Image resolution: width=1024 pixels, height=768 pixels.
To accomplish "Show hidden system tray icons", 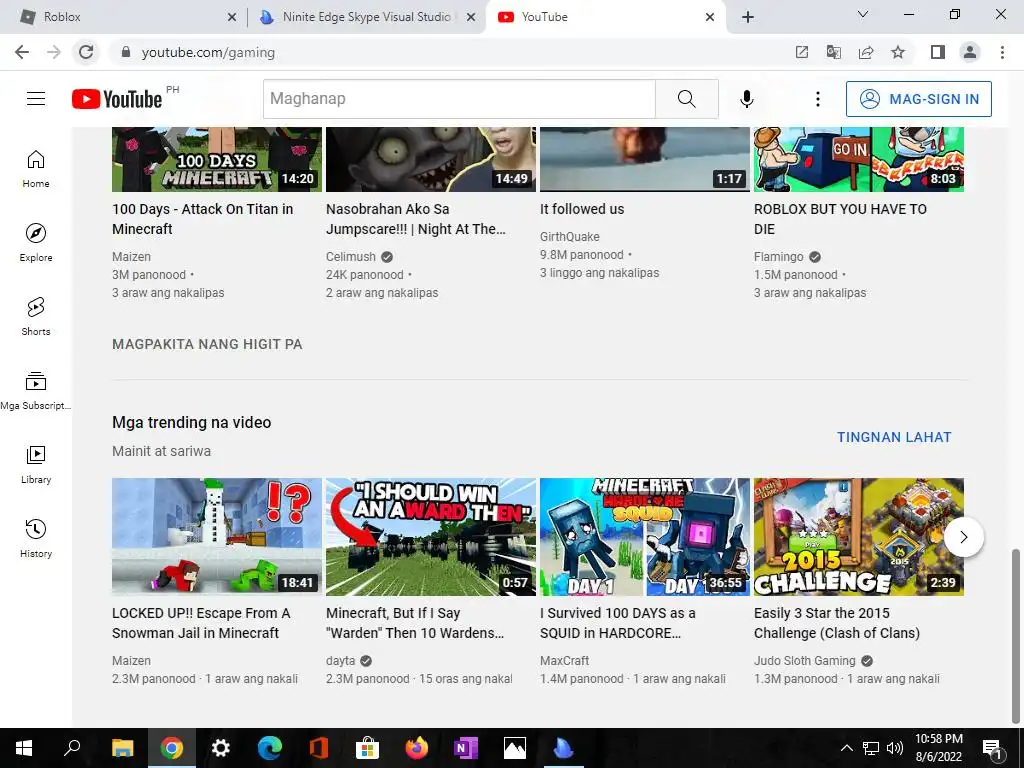I will (x=846, y=748).
